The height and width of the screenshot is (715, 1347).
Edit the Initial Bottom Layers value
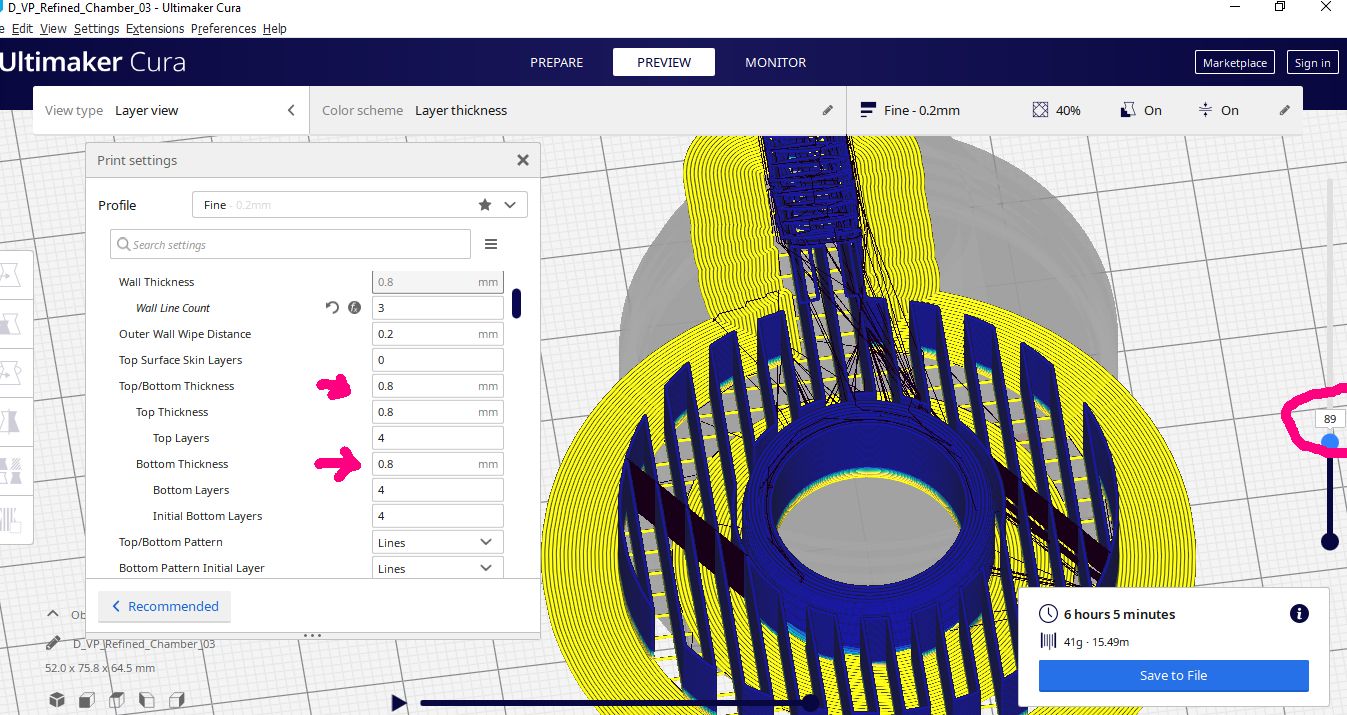437,516
